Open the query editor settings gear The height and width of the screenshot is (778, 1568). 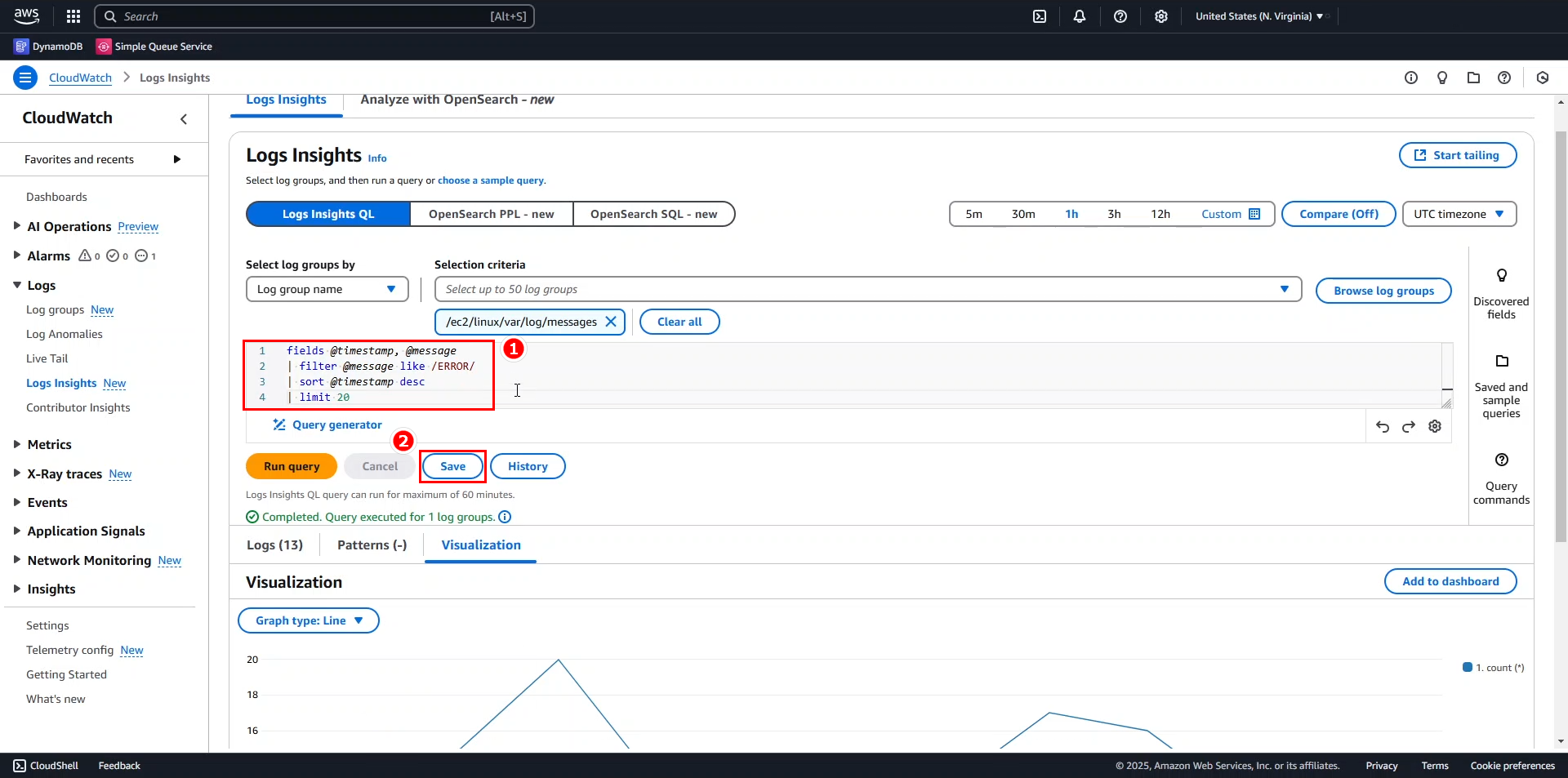[1435, 426]
